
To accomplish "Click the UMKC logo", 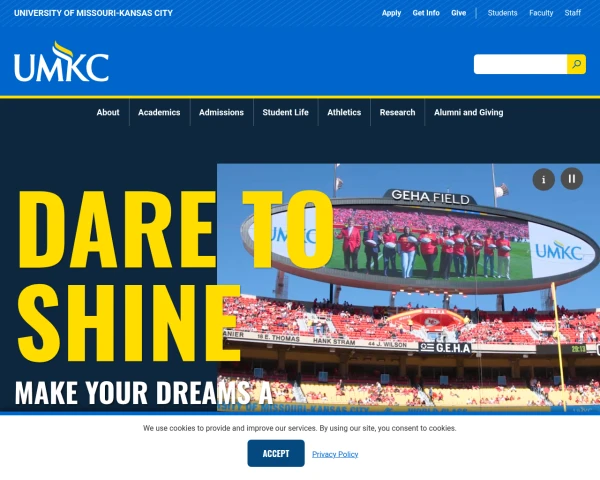I will [x=61, y=62].
